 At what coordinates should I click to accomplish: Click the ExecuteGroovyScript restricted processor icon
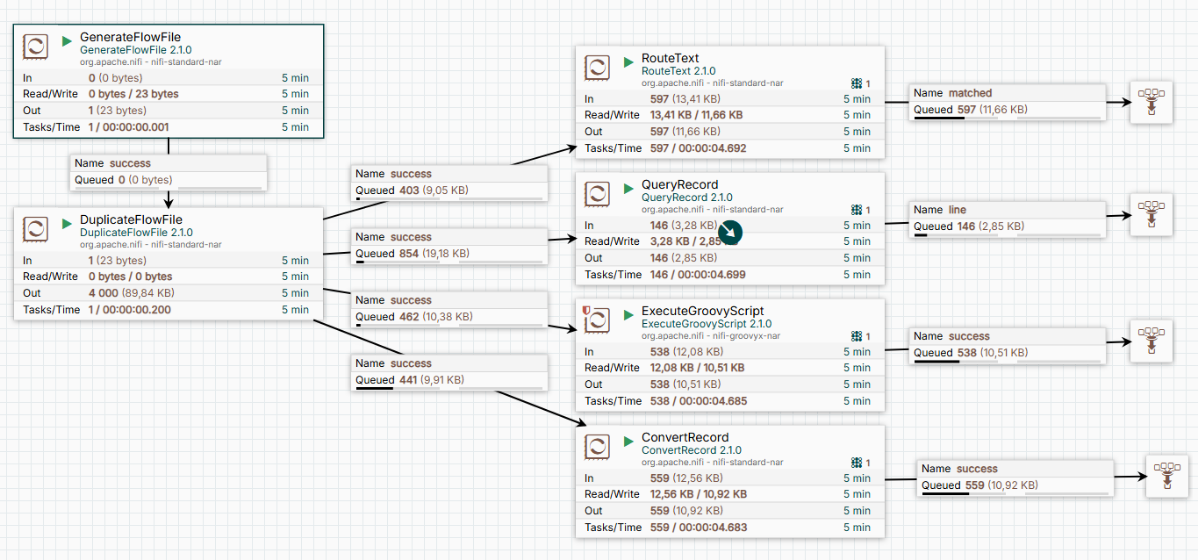[x=597, y=320]
